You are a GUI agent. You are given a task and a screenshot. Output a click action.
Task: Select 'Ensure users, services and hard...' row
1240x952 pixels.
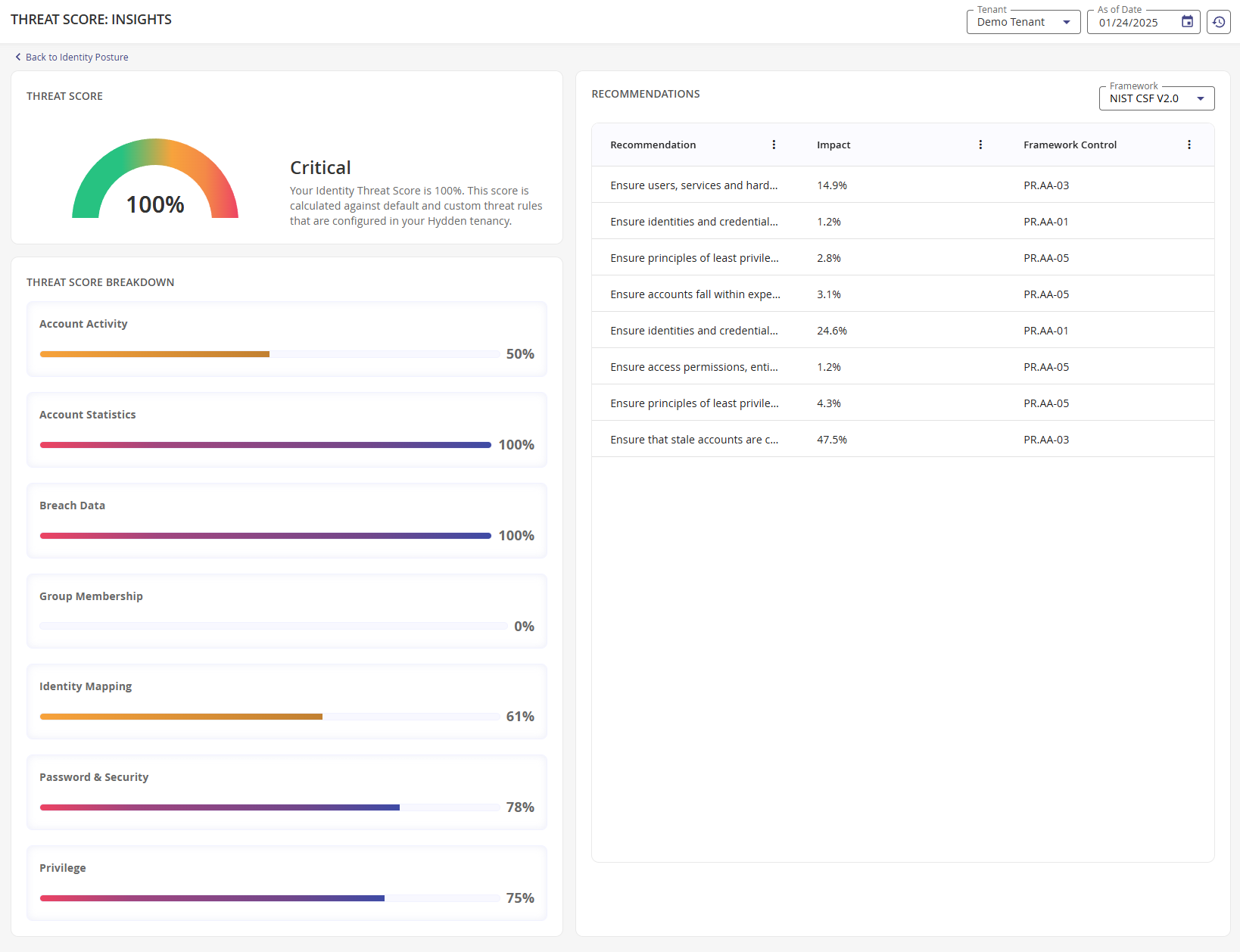[x=903, y=185]
